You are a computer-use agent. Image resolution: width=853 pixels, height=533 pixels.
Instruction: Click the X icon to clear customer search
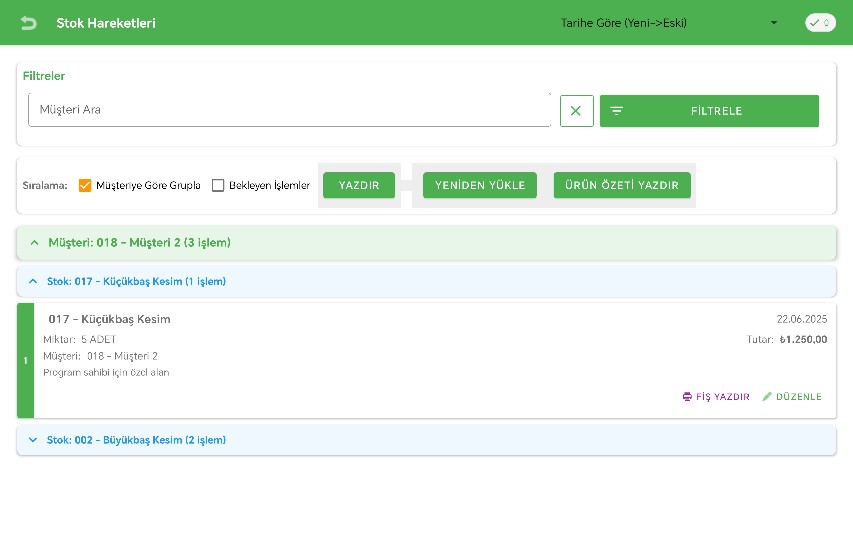point(576,111)
